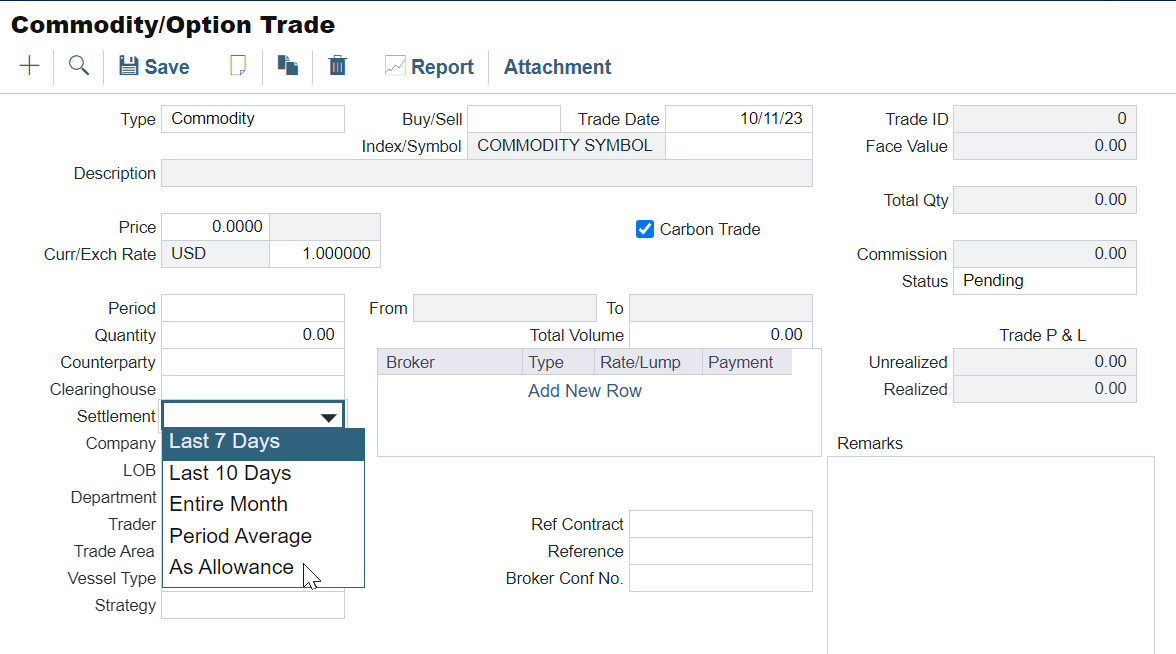Click the Type field showing Commodity
This screenshot has width=1176, height=654.
click(x=252, y=119)
